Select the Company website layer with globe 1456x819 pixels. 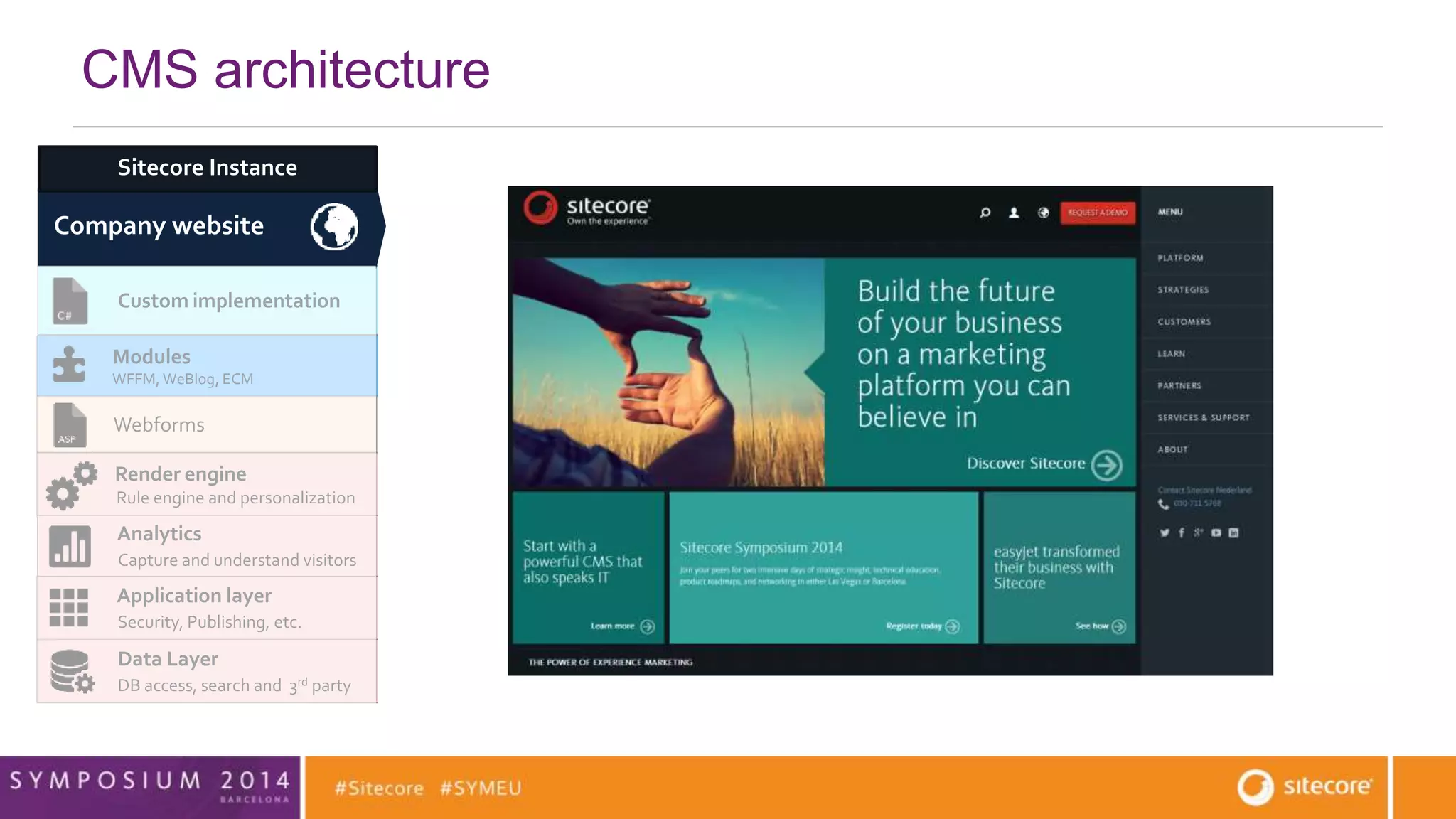(x=207, y=227)
